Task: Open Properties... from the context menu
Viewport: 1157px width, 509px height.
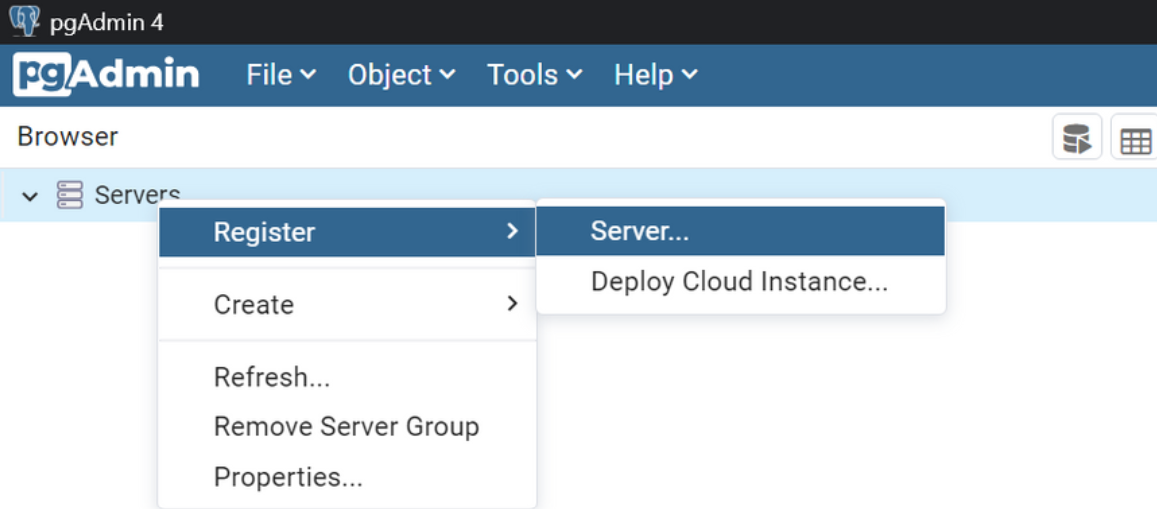Action: coord(348,477)
